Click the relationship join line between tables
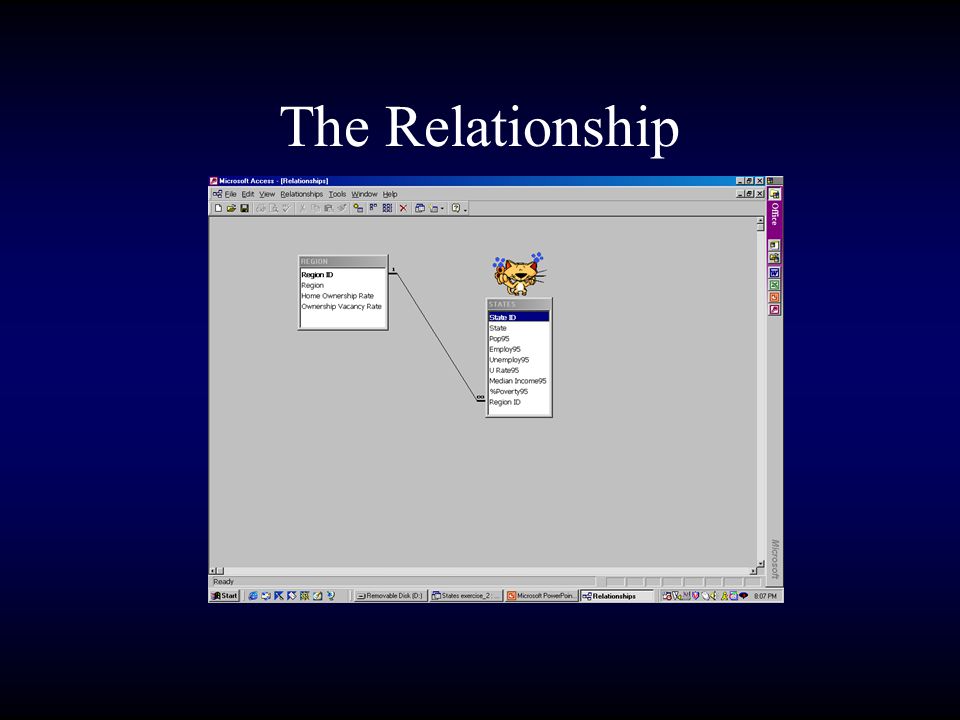The width and height of the screenshot is (960, 720). [437, 337]
